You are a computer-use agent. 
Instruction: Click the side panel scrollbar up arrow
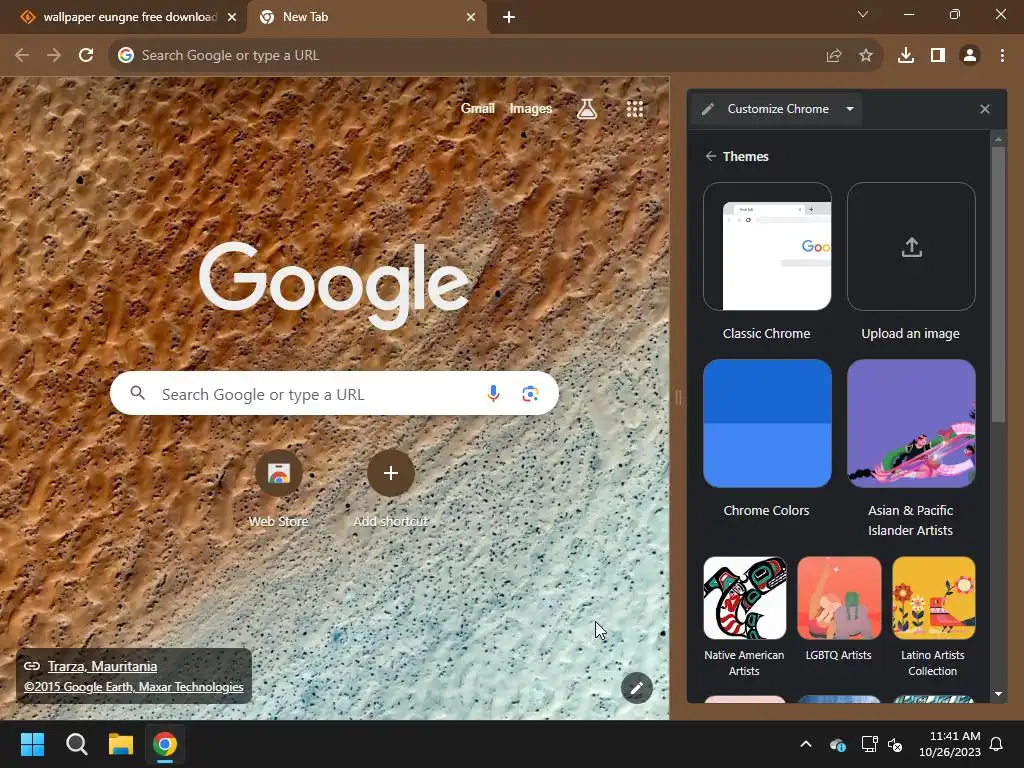tap(998, 139)
